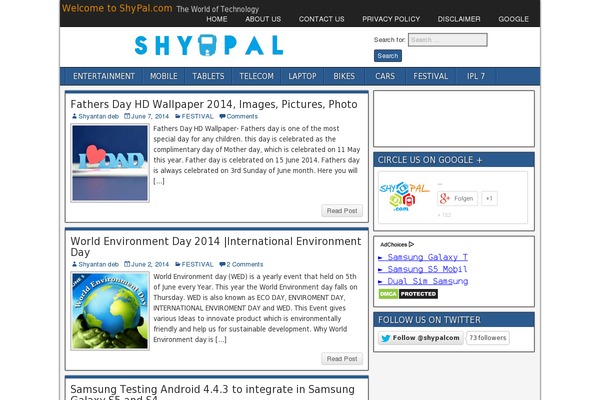Click Follow @shypalcom Twitter button

tap(421, 338)
